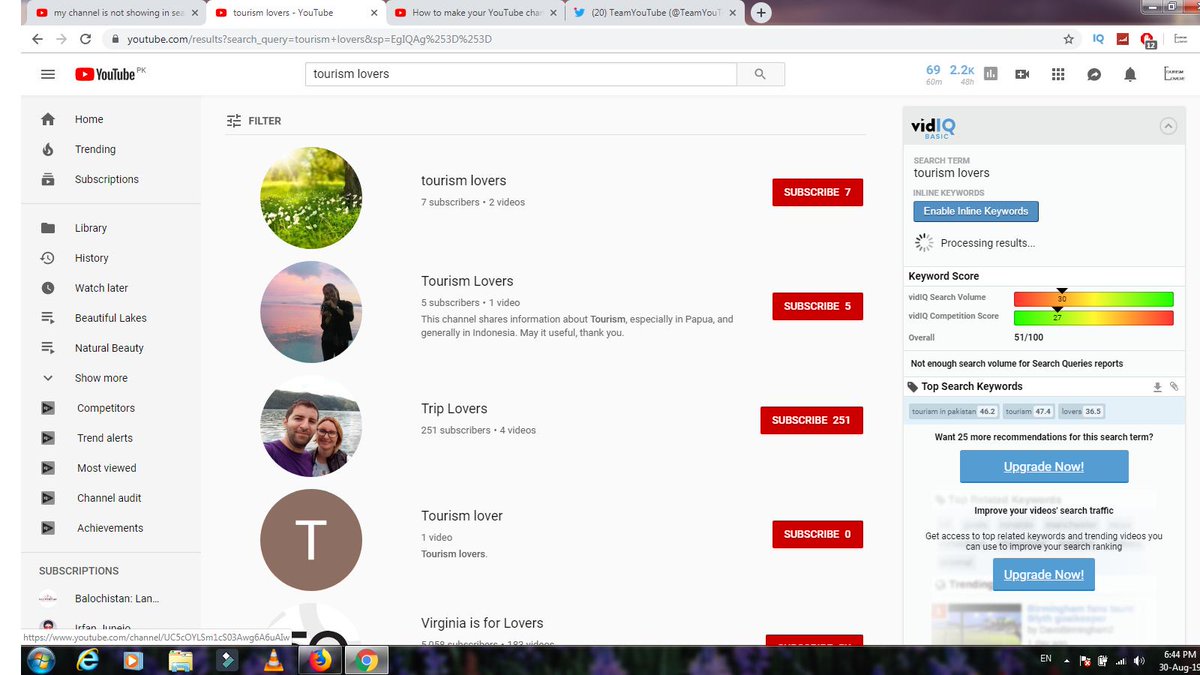Open the Windows Start menu
This screenshot has width=1200, height=675.
[41, 660]
